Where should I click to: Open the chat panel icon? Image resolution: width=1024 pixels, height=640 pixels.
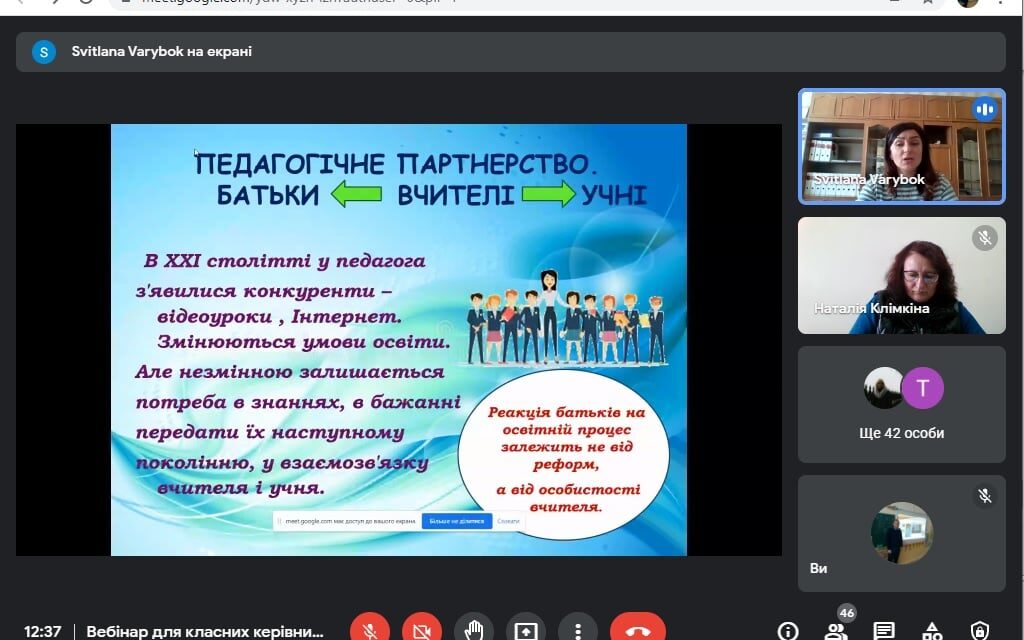pos(884,631)
